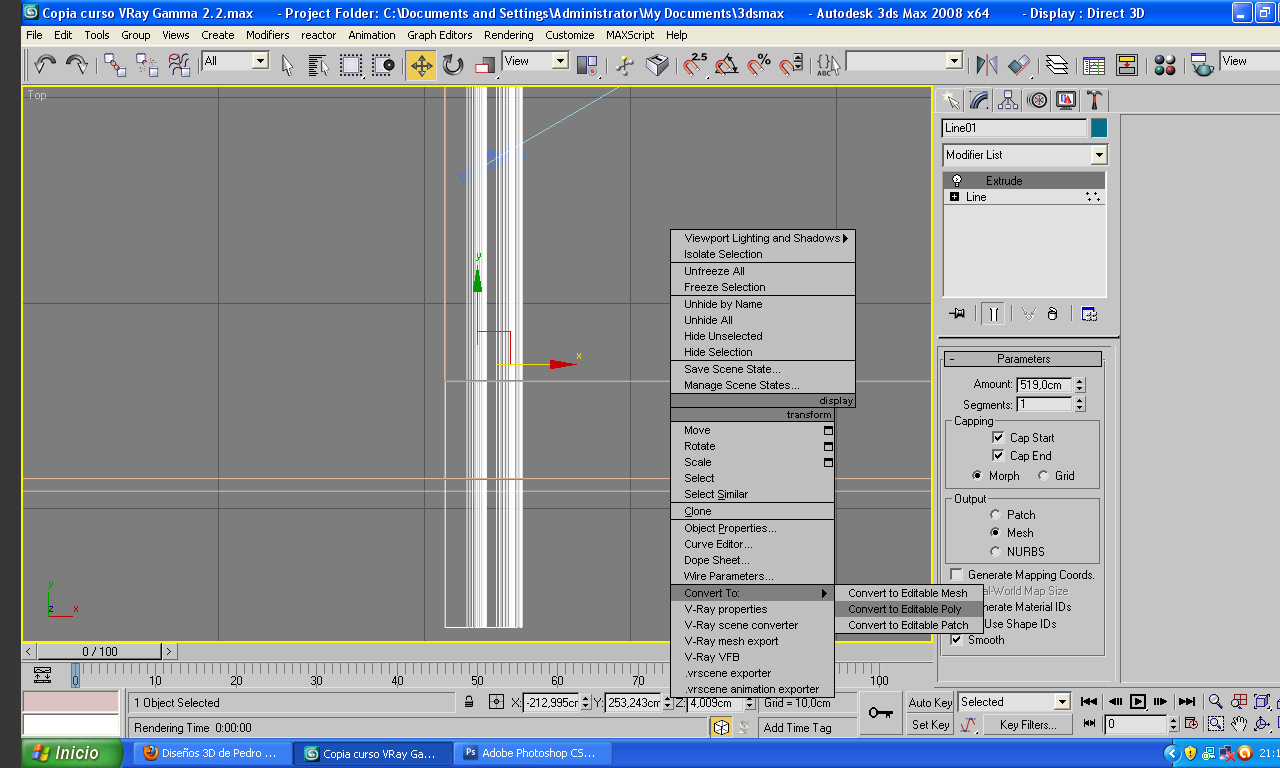1280x768 pixels.
Task: Open Key Filters dialog button
Action: [x=1029, y=725]
